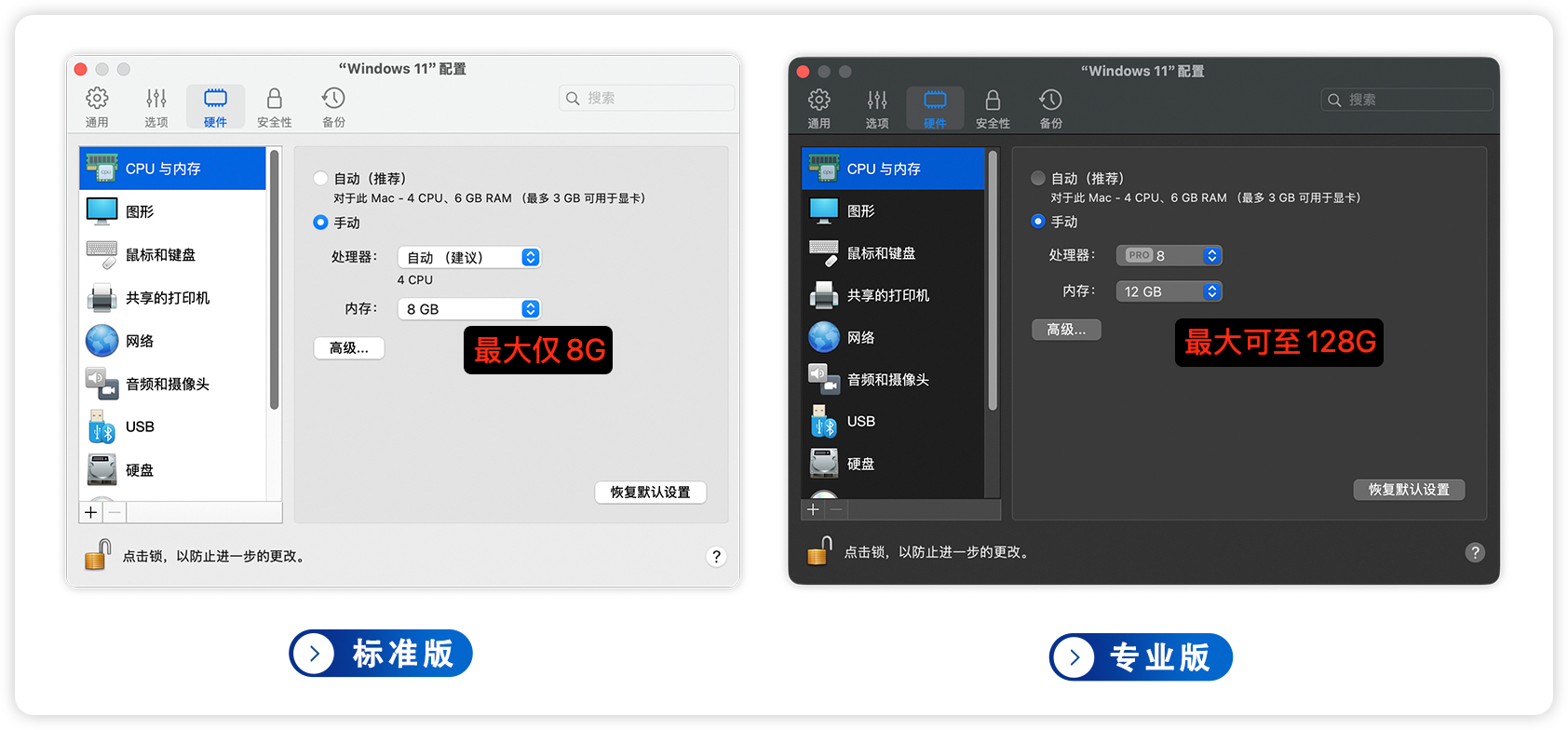This screenshot has height=730, width=1568.
Task: Click Restore Defaults button in dark window
Action: tap(1408, 490)
